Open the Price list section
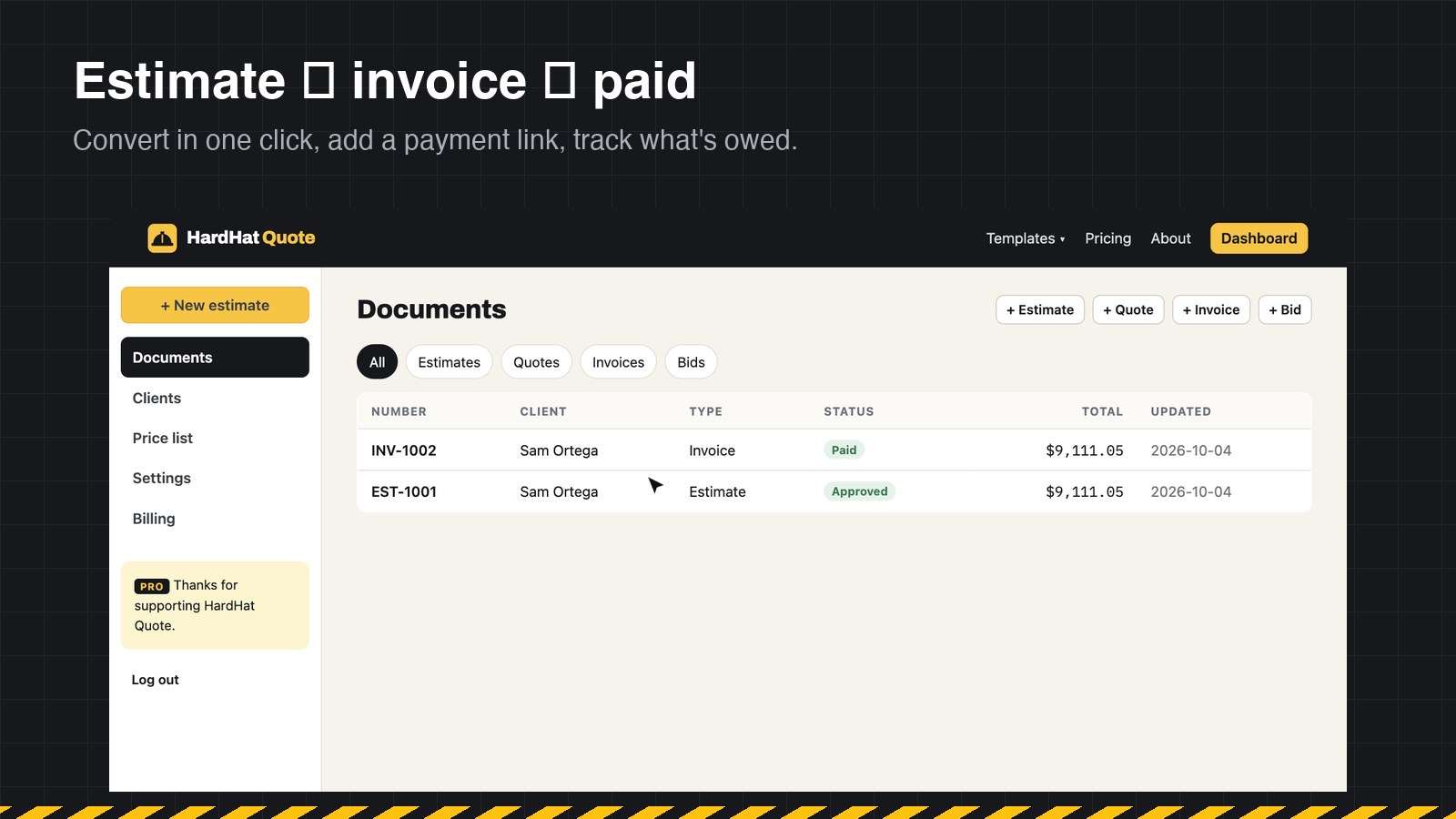The width and height of the screenshot is (1456, 819). coord(163,438)
